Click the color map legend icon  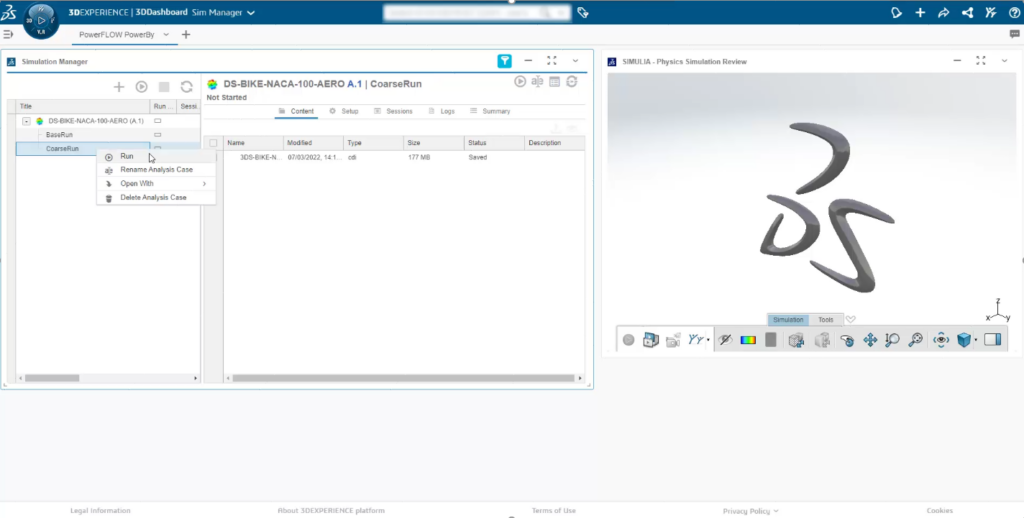pos(748,340)
